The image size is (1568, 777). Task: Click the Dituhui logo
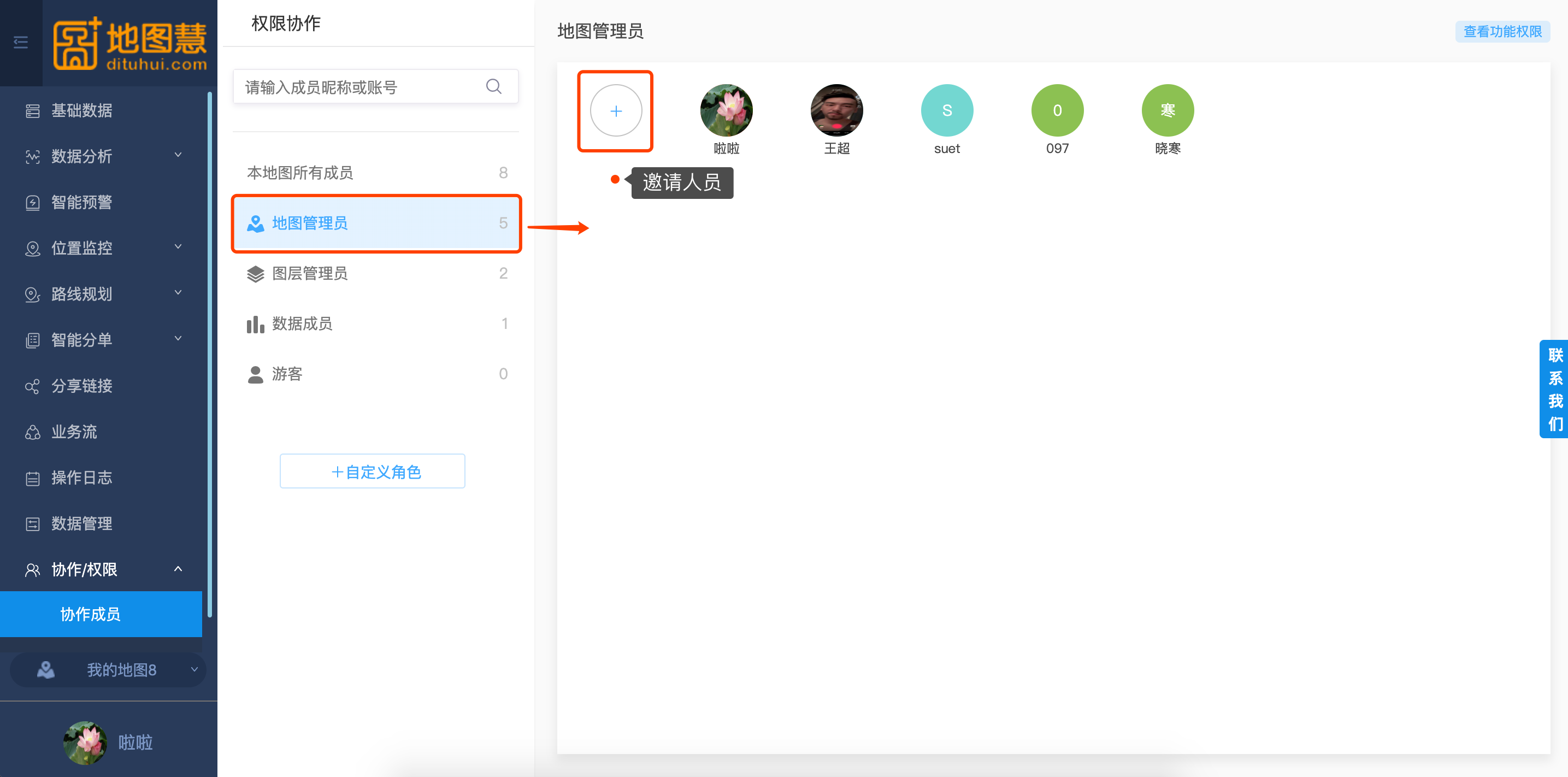point(130,44)
